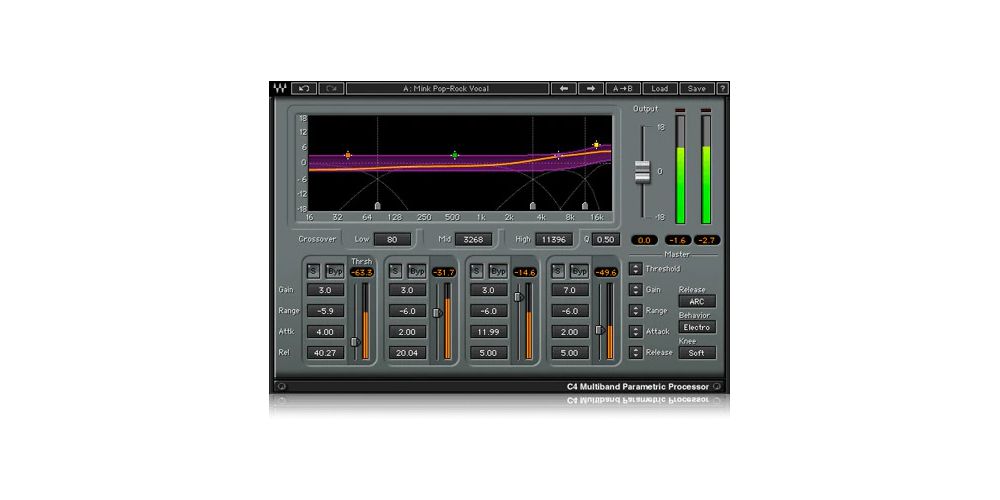Go to previous preset with left arrow
Viewport: 1000px width, 500px height.
pyautogui.click(x=564, y=89)
